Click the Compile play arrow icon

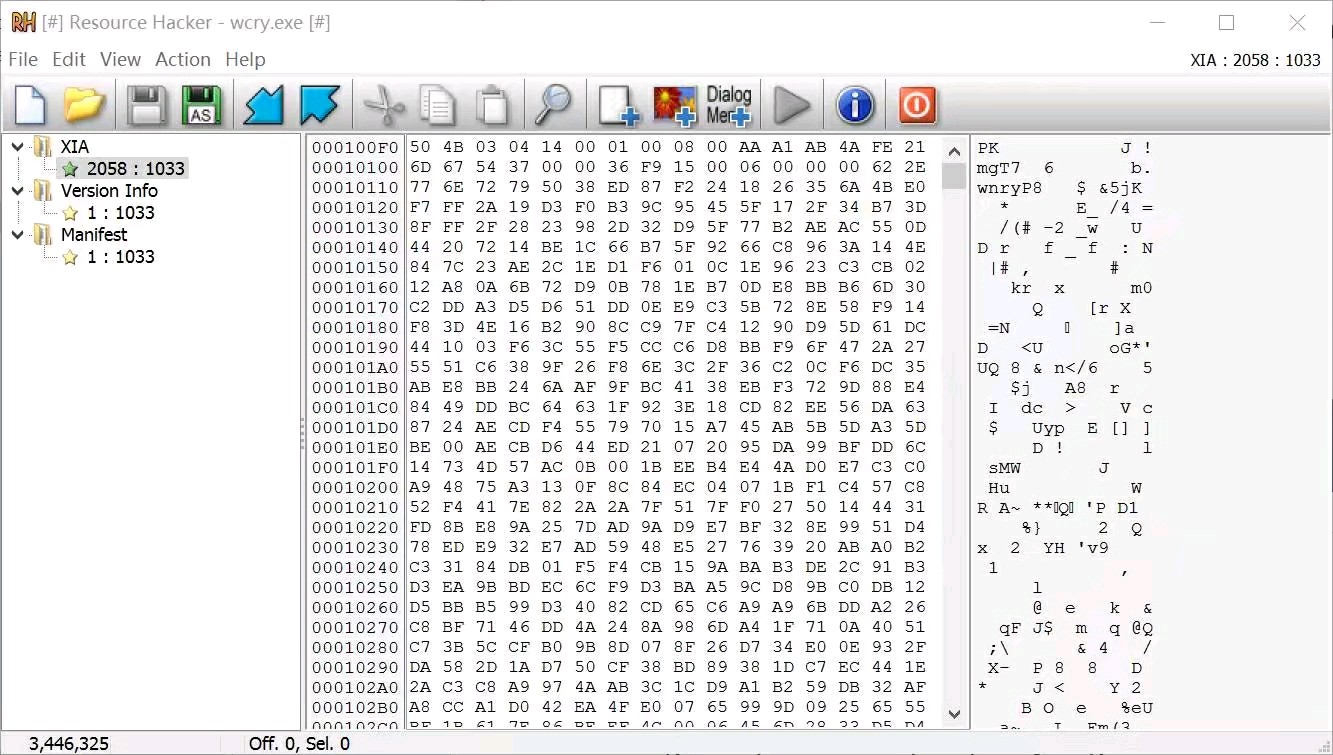click(x=792, y=105)
